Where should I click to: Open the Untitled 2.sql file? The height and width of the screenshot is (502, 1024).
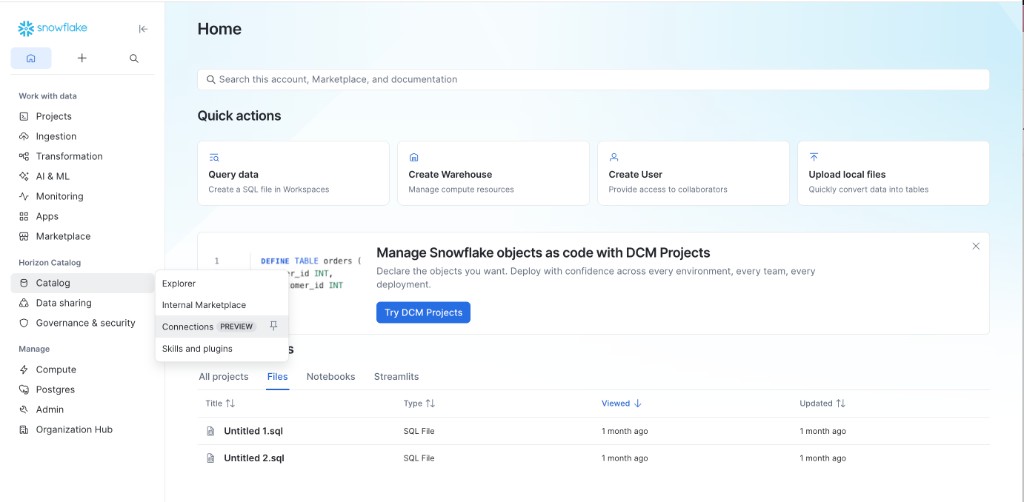(x=254, y=458)
